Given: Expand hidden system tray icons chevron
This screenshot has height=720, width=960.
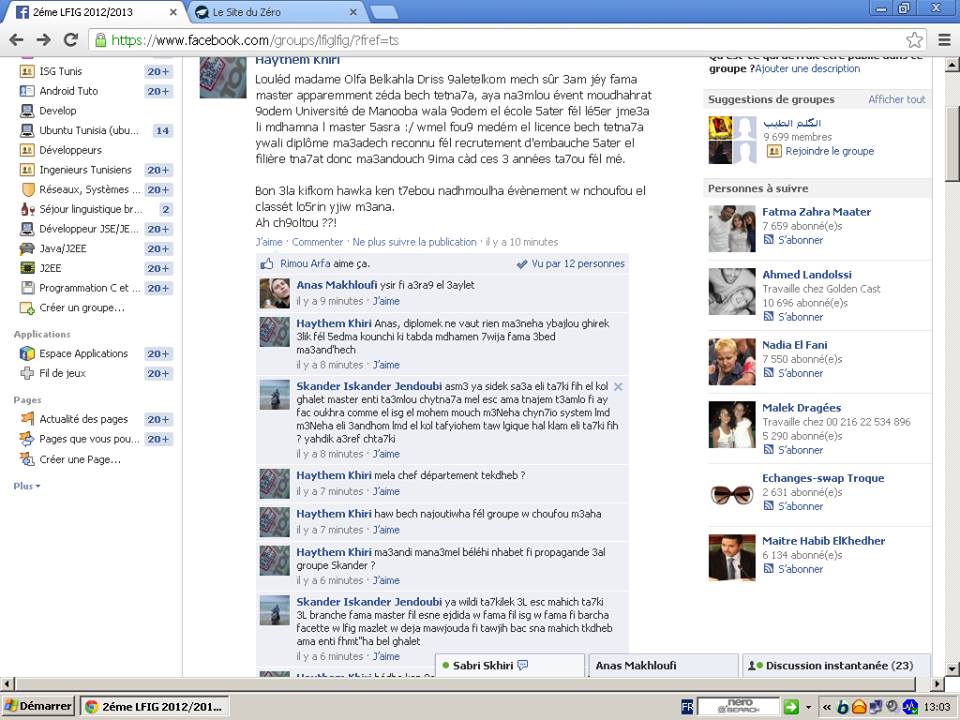Looking at the screenshot, I should (x=827, y=707).
